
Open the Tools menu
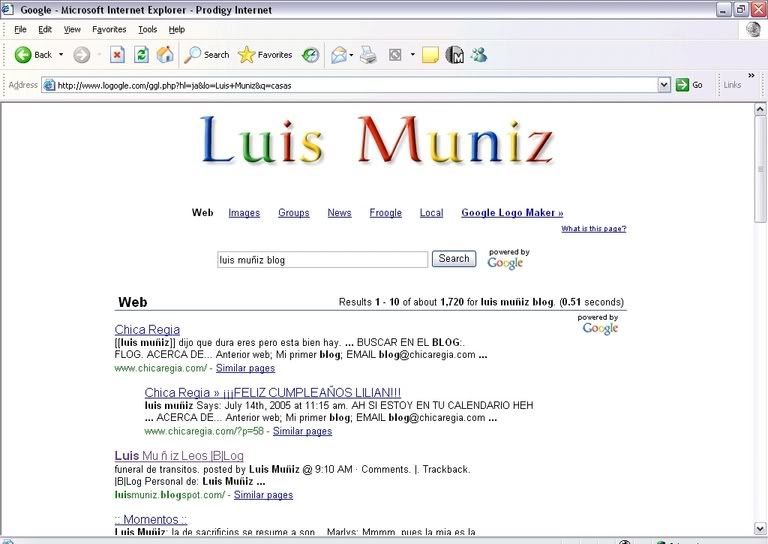(147, 29)
